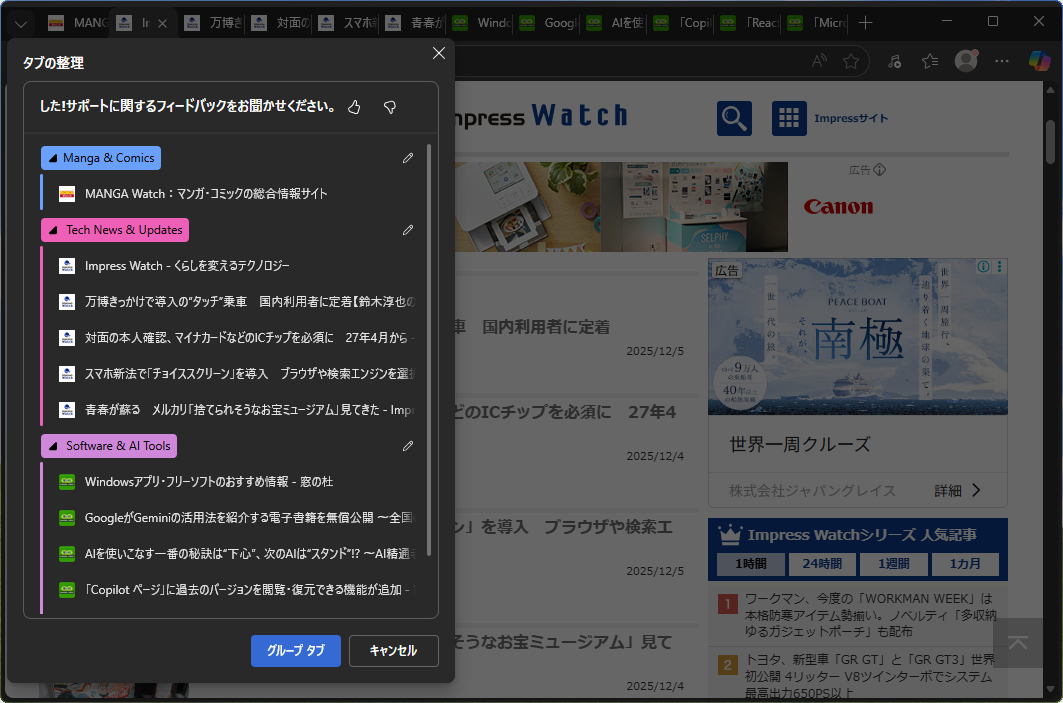This screenshot has width=1063, height=703.
Task: Open the browser profile avatar icon
Action: (966, 61)
